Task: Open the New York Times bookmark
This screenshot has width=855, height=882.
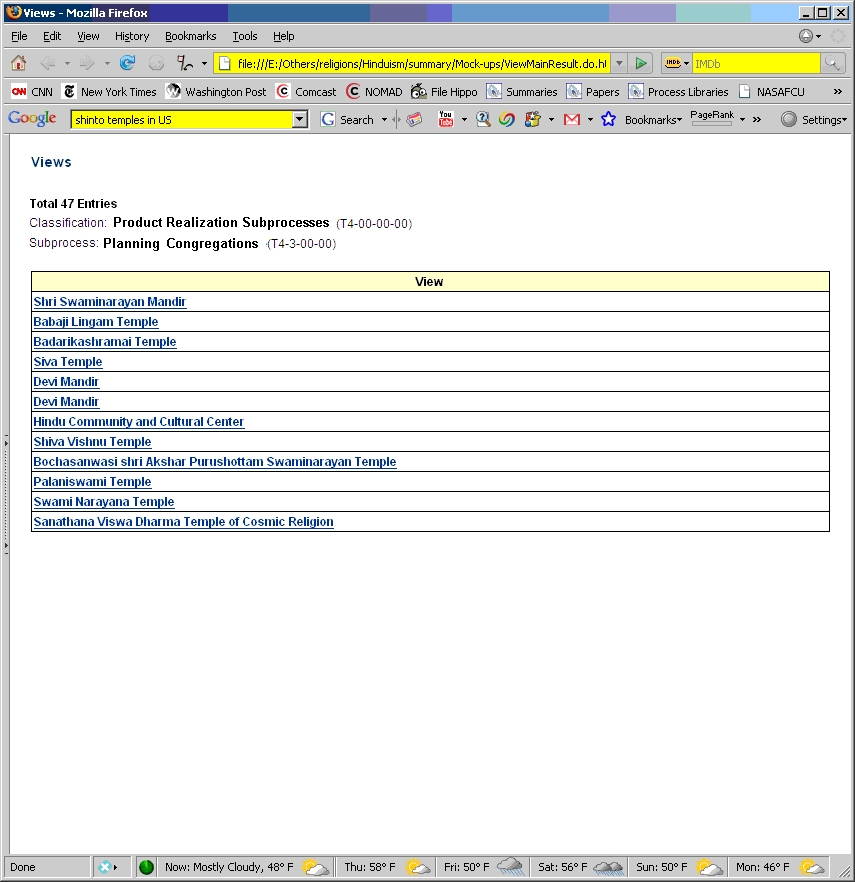Action: pyautogui.click(x=110, y=92)
